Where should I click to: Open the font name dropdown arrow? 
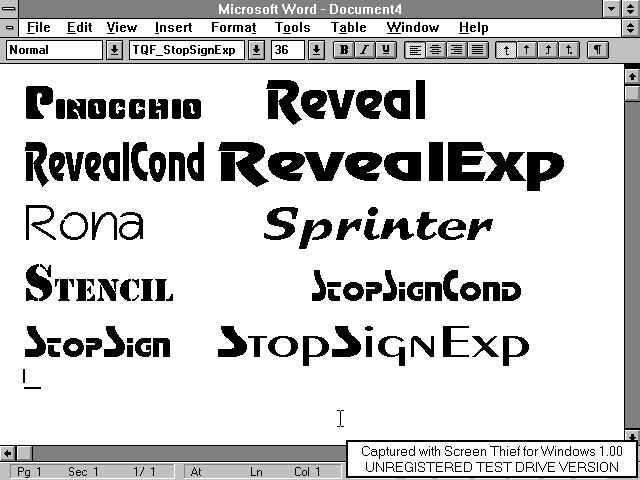click(256, 50)
